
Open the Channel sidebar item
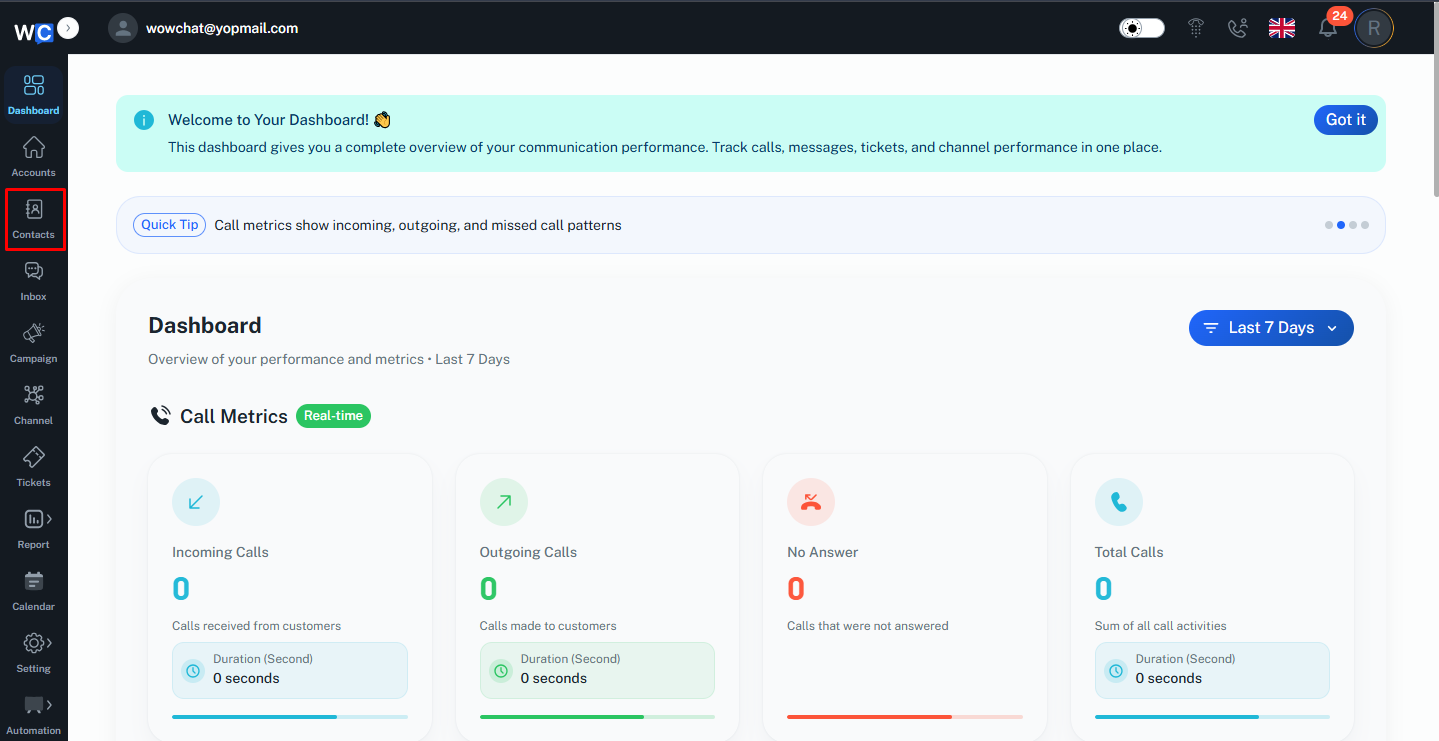pos(34,405)
